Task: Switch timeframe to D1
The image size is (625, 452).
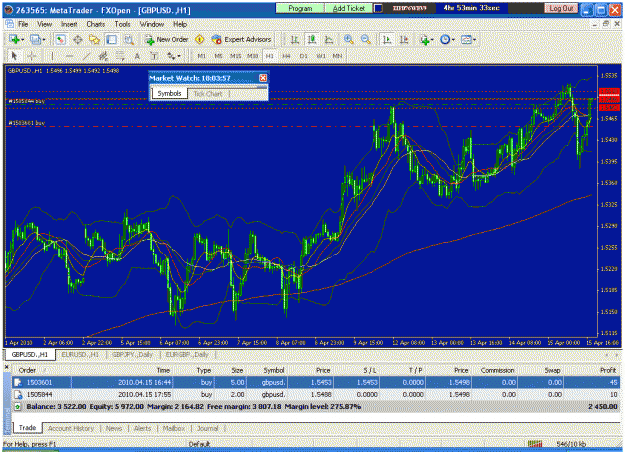Action: click(x=303, y=56)
